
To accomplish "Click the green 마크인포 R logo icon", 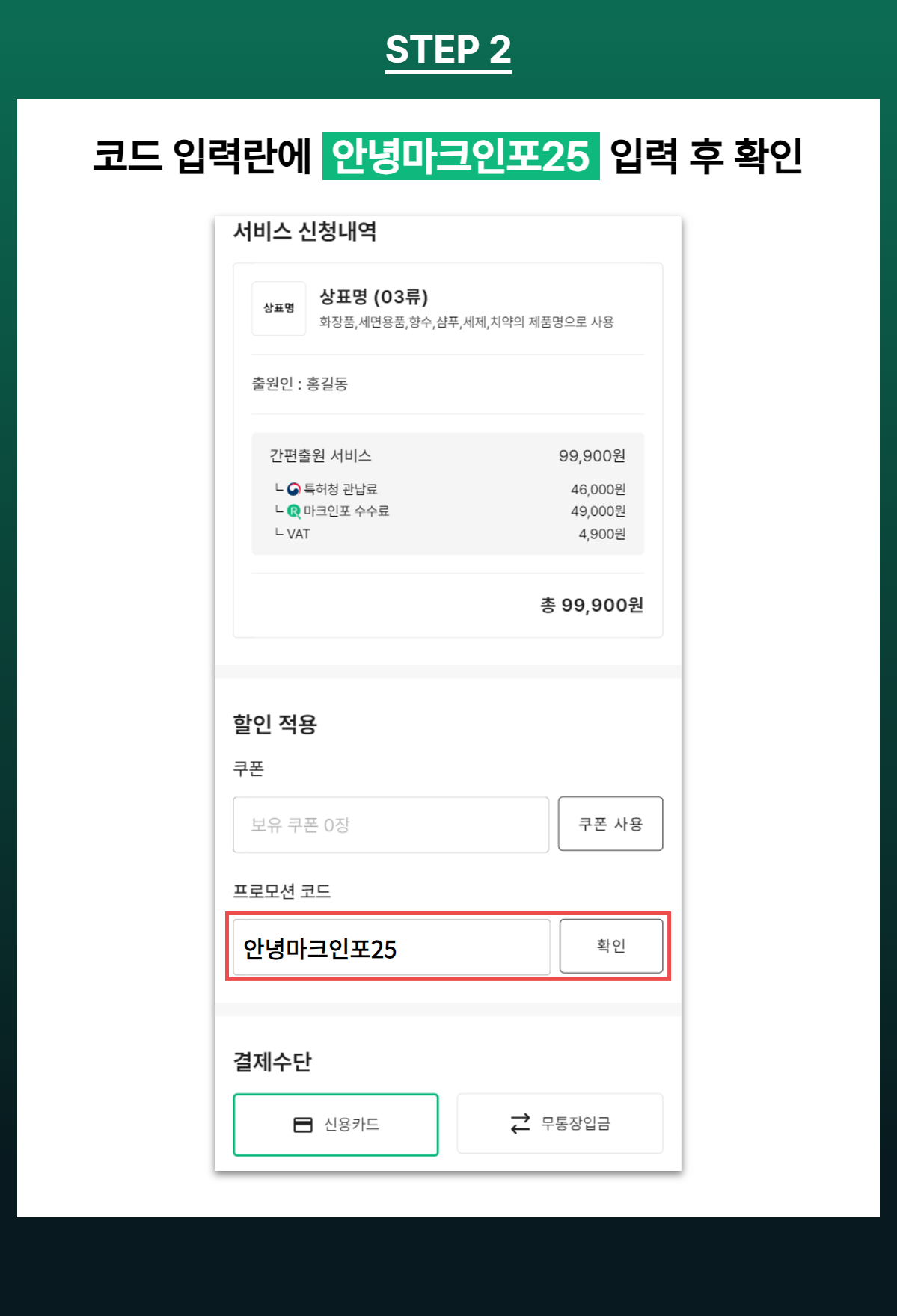I will [294, 511].
